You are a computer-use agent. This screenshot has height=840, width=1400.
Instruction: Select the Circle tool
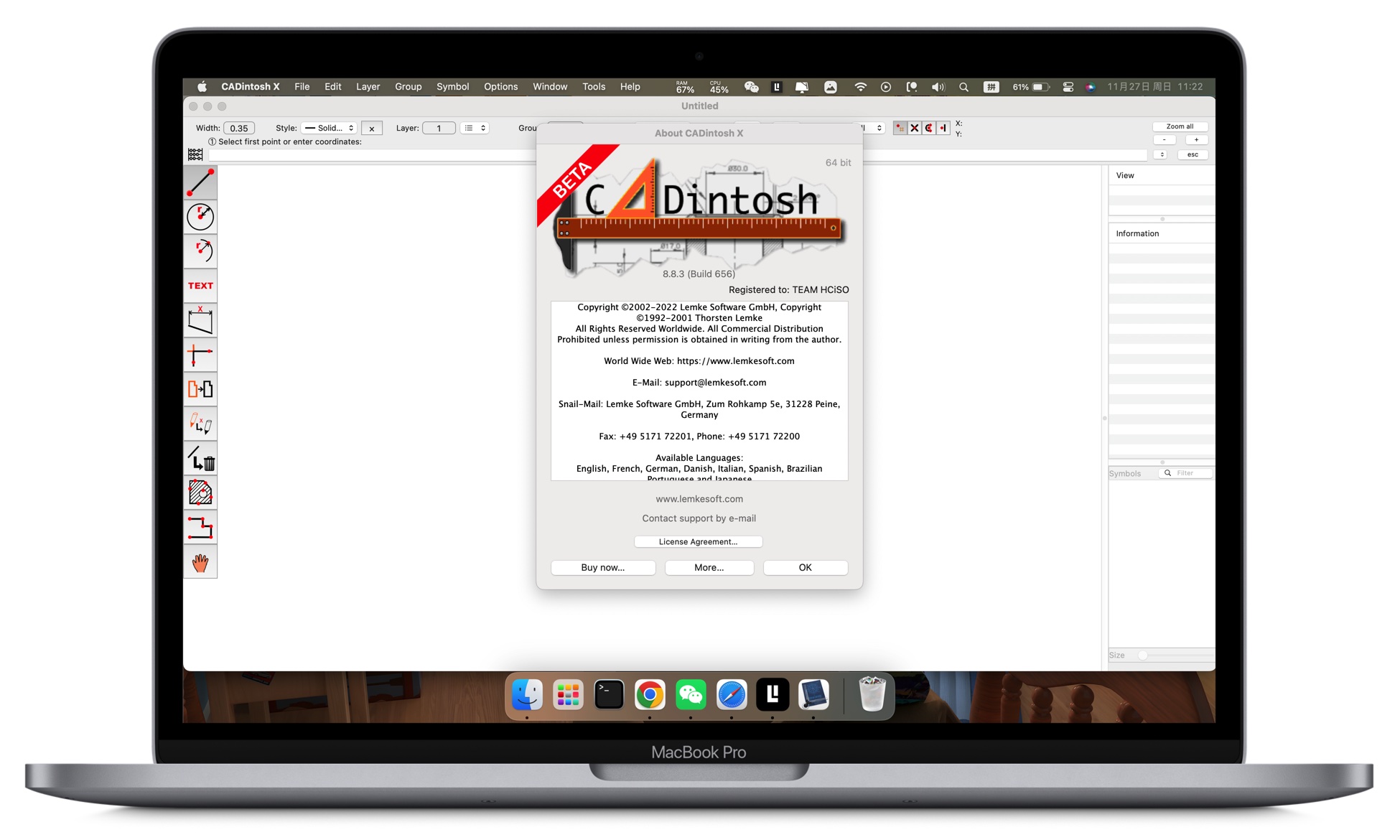click(200, 216)
